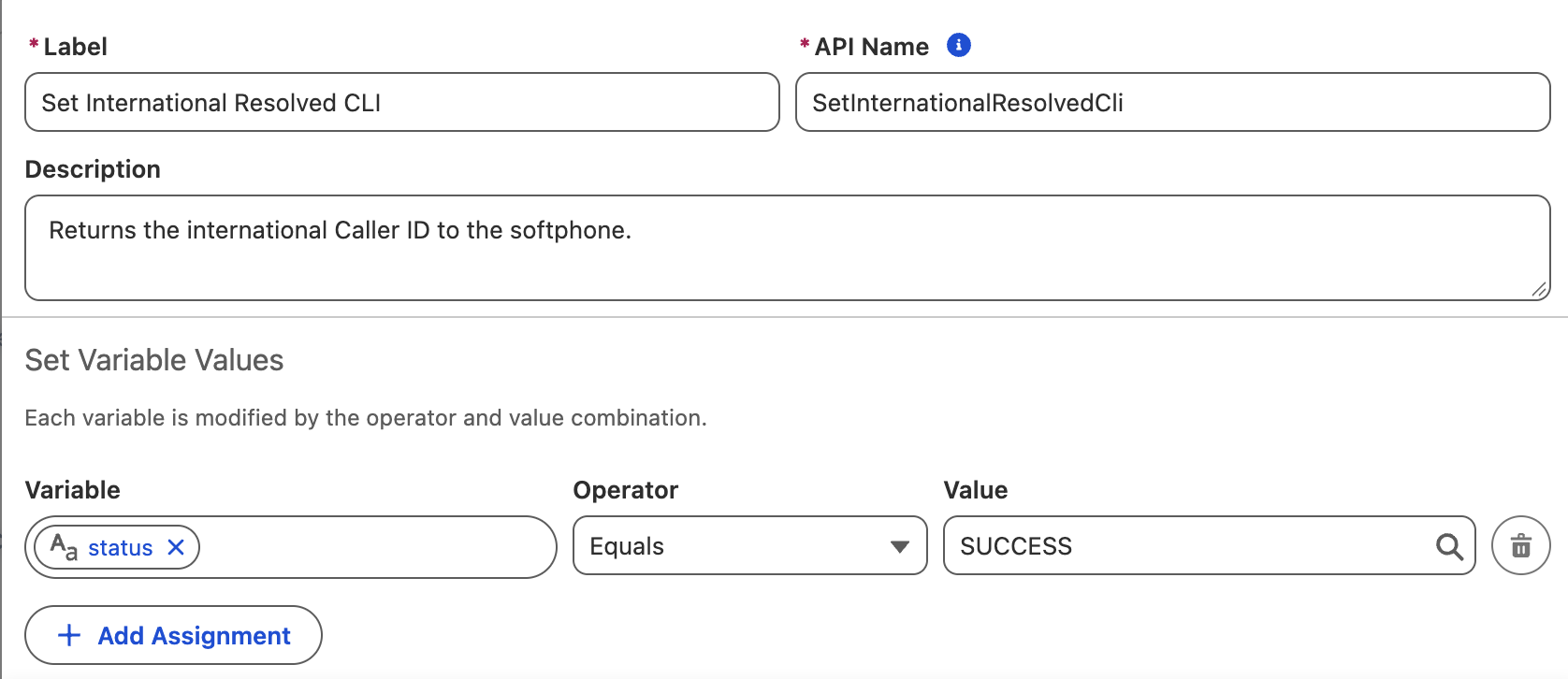
Task: Click the Description text area
Action: (x=788, y=248)
